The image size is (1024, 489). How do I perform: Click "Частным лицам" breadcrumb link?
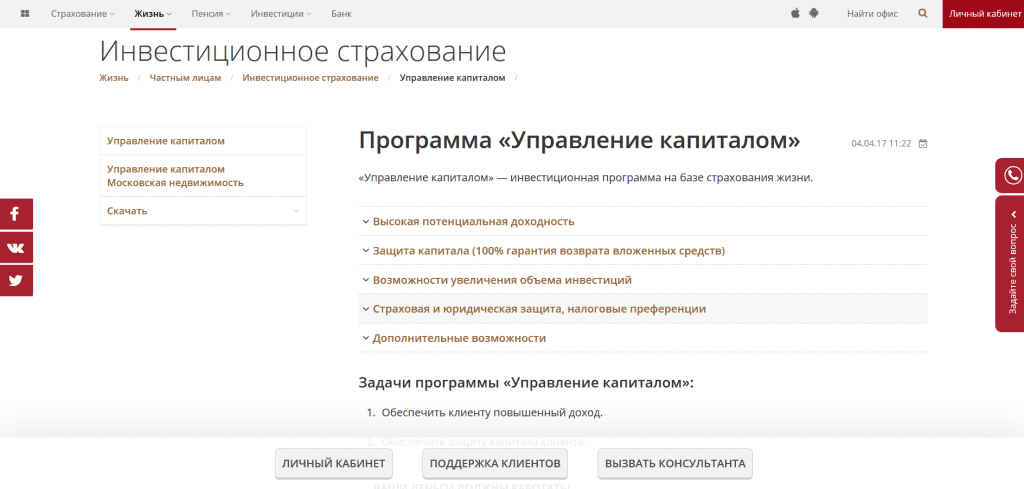185,77
